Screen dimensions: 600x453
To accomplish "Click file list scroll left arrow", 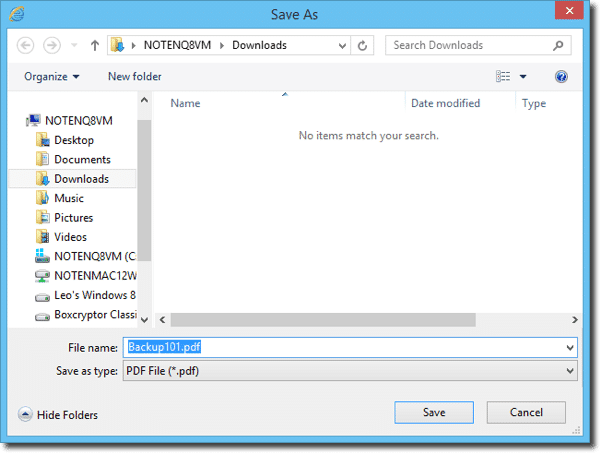I will 163,320.
